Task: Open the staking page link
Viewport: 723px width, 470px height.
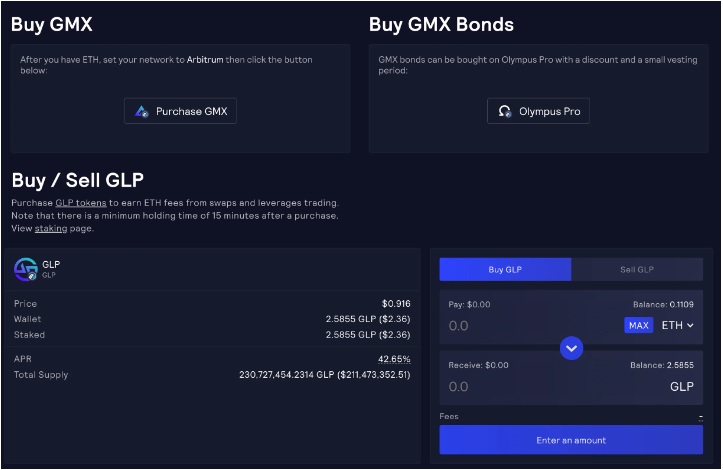Action: click(x=51, y=229)
